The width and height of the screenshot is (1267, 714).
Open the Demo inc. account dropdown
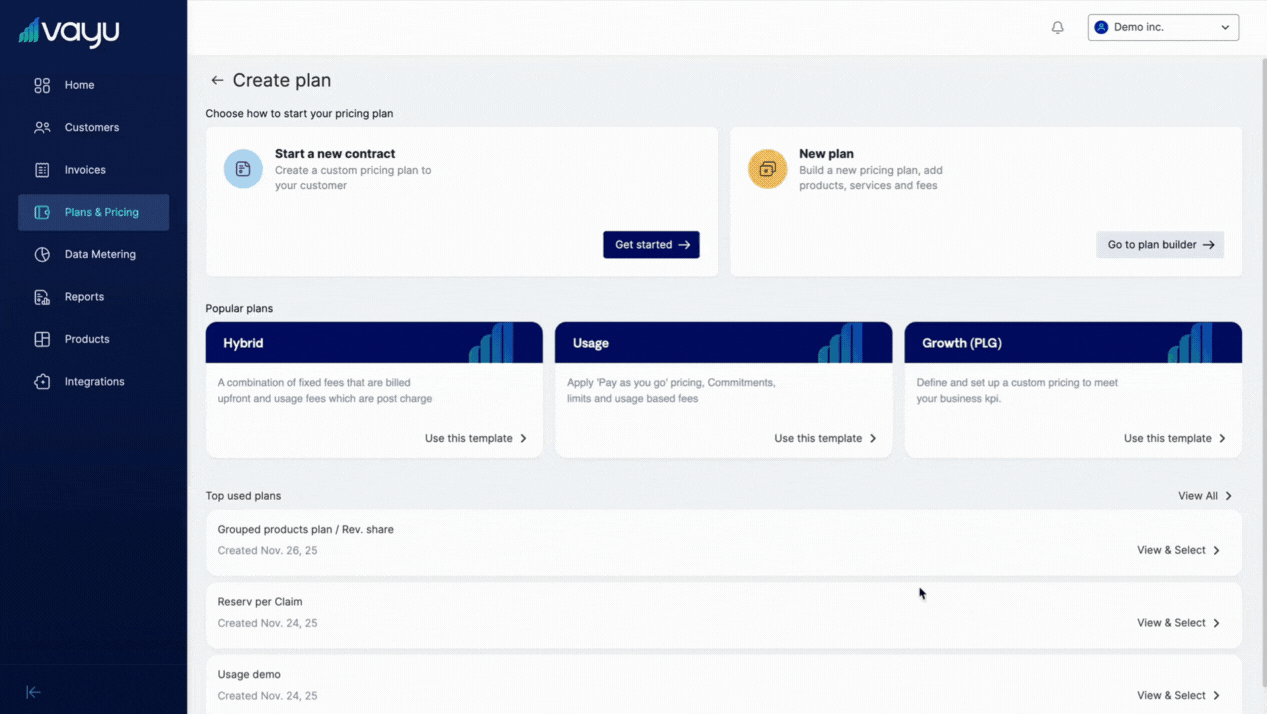click(x=1163, y=27)
